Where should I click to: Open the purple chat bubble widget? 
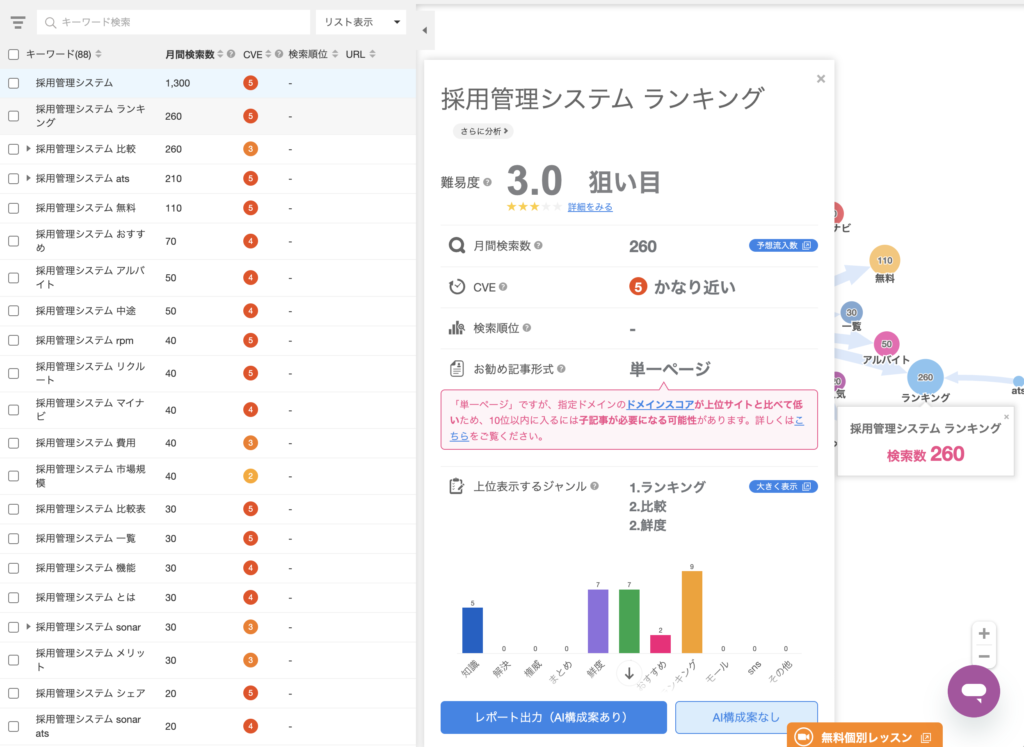click(974, 691)
